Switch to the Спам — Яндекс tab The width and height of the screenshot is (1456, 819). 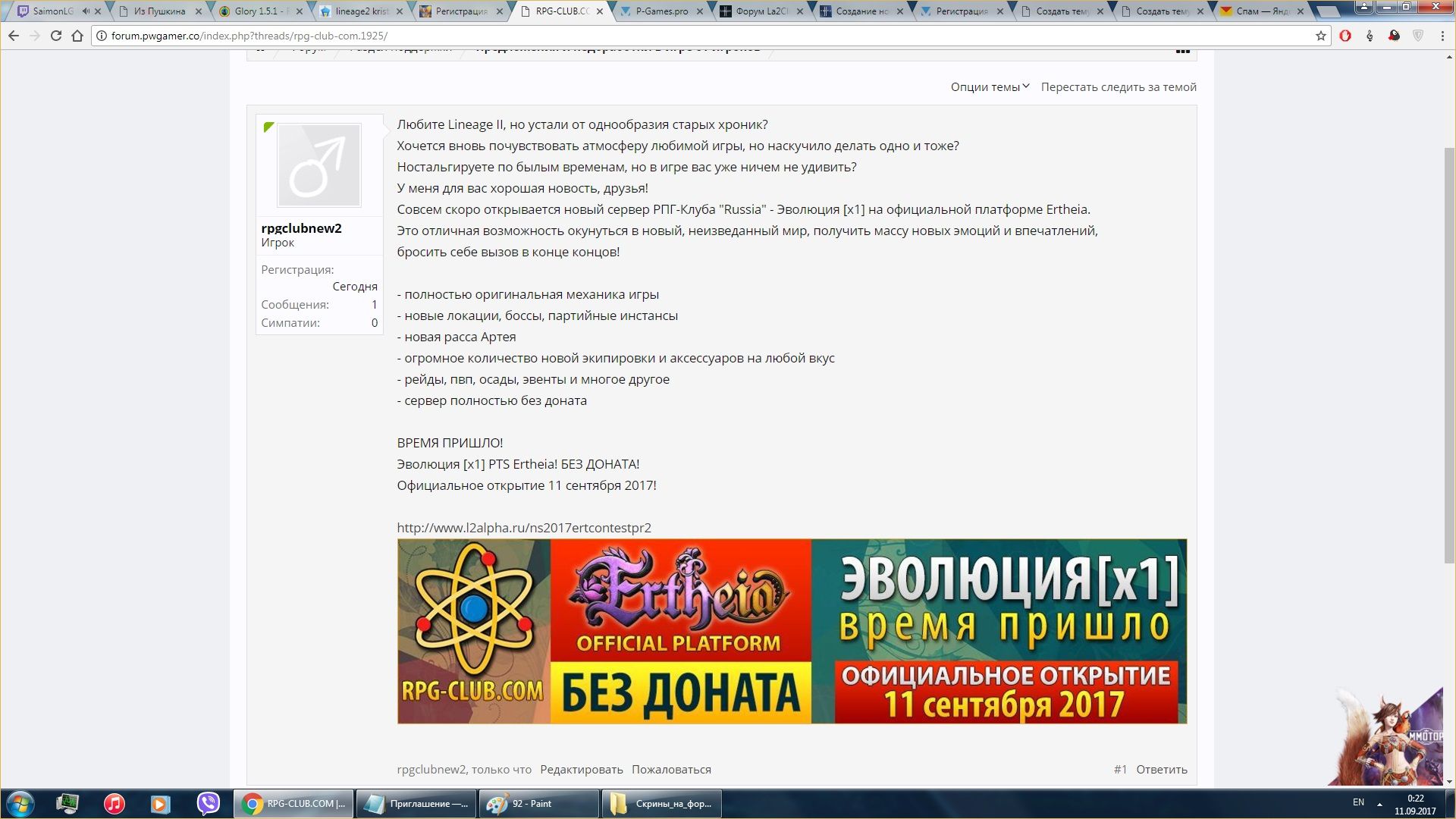tap(1262, 11)
